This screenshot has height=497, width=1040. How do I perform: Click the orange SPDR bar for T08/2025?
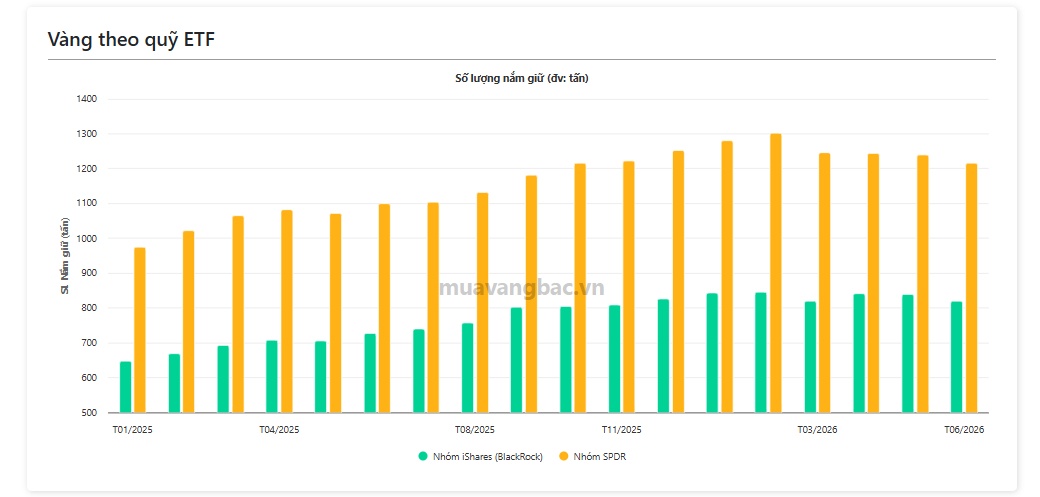click(x=482, y=303)
